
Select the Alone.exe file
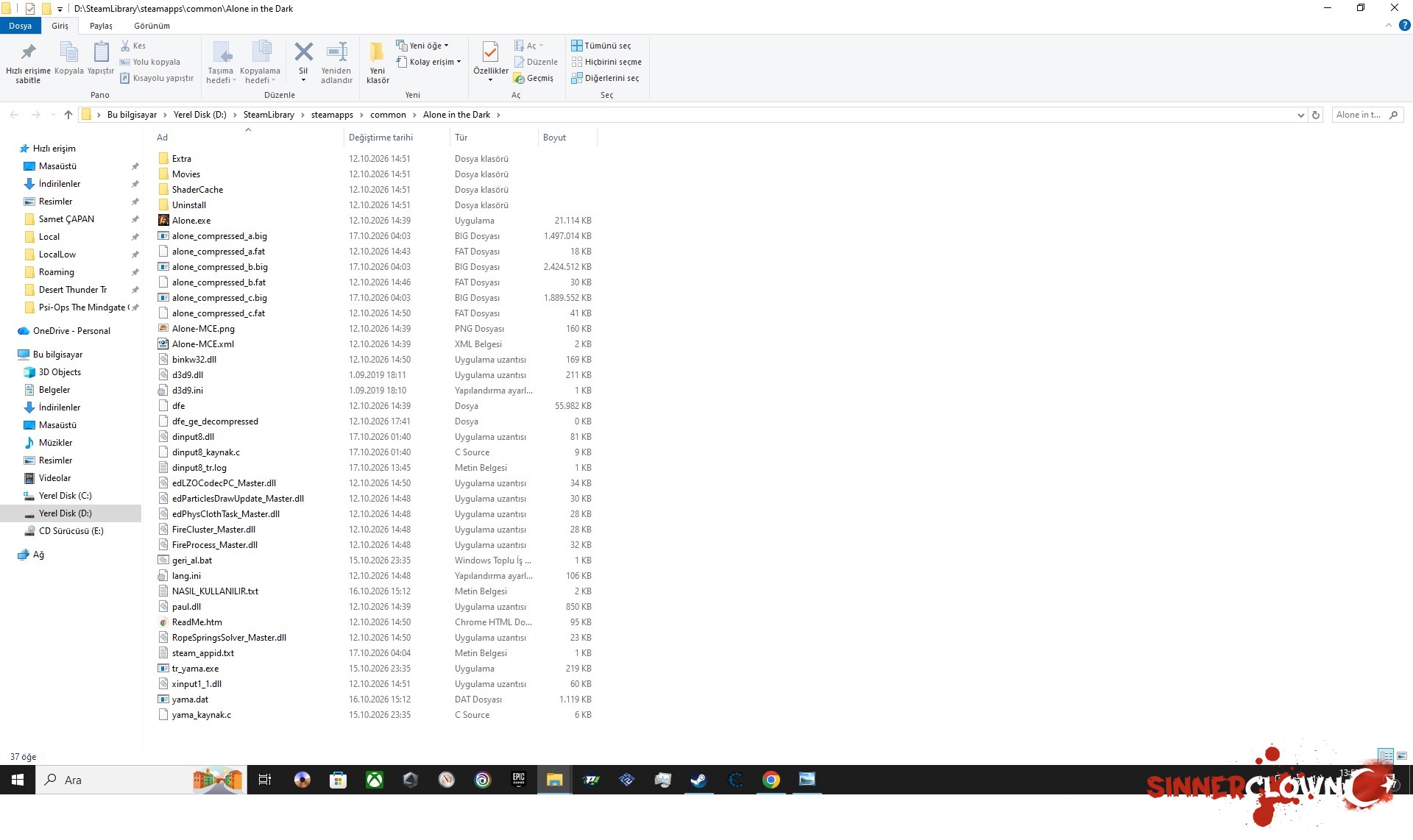click(x=191, y=221)
